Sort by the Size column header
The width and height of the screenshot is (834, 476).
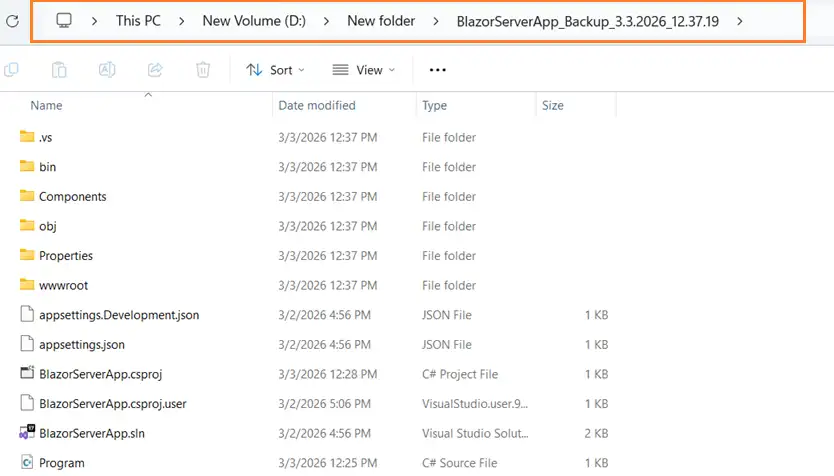(x=553, y=105)
